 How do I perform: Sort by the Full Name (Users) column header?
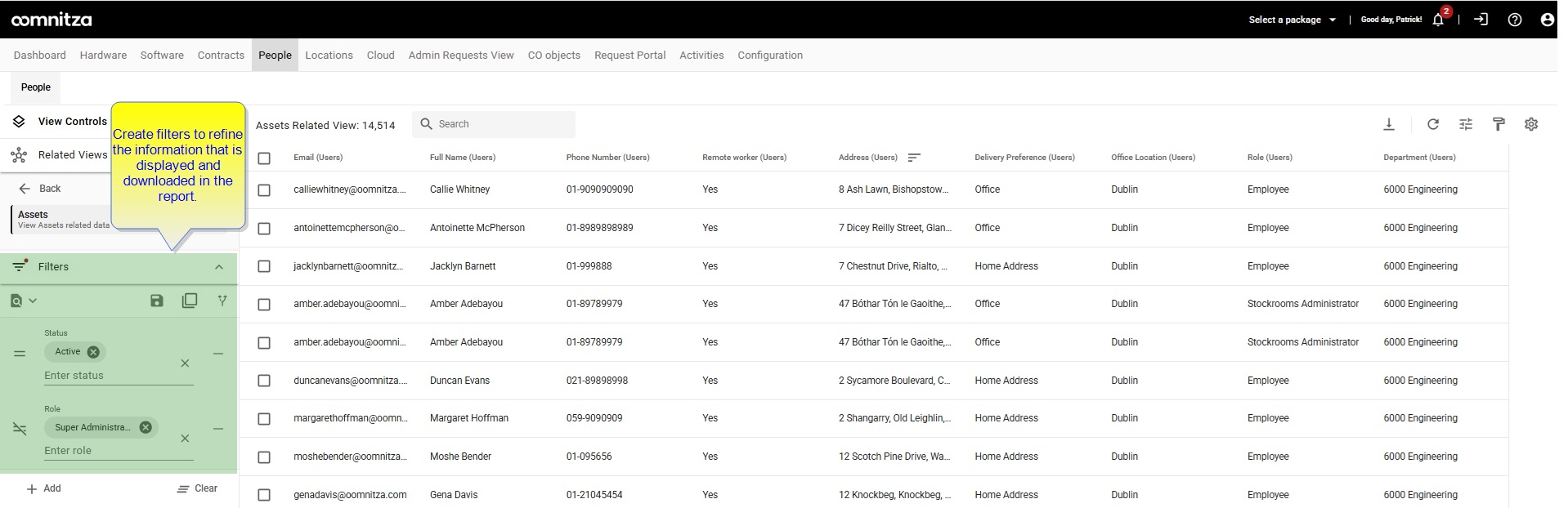[463, 158]
